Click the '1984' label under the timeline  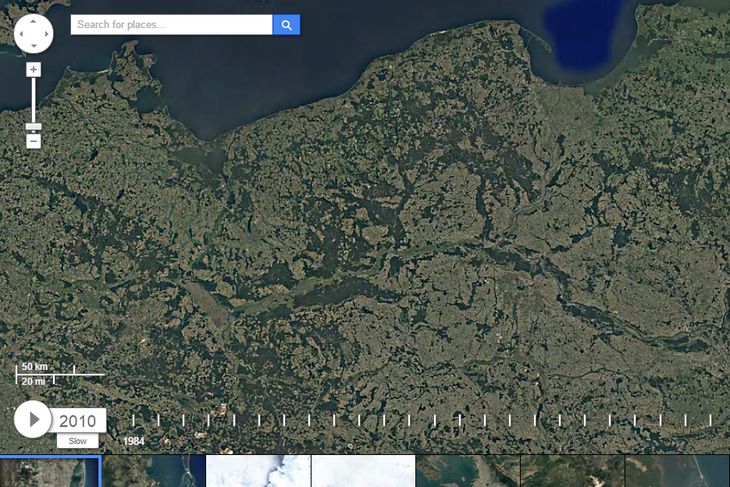click(x=134, y=441)
